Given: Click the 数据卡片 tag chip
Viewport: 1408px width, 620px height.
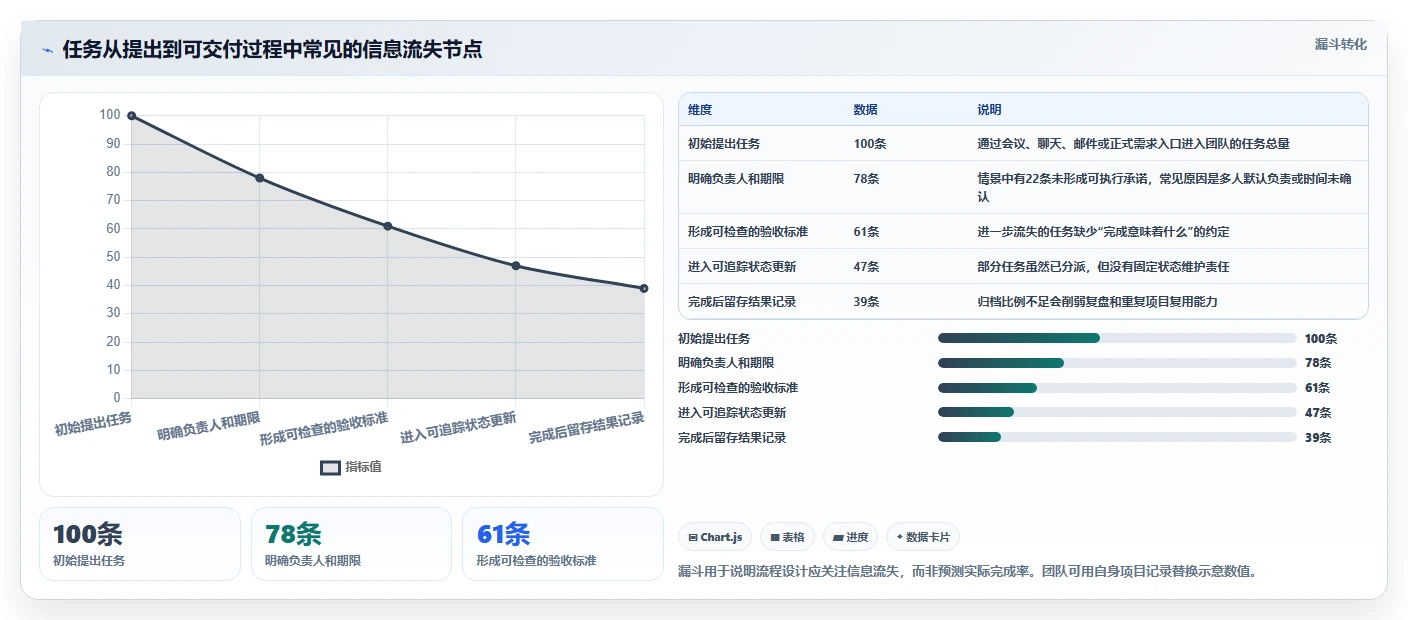Looking at the screenshot, I should point(923,537).
